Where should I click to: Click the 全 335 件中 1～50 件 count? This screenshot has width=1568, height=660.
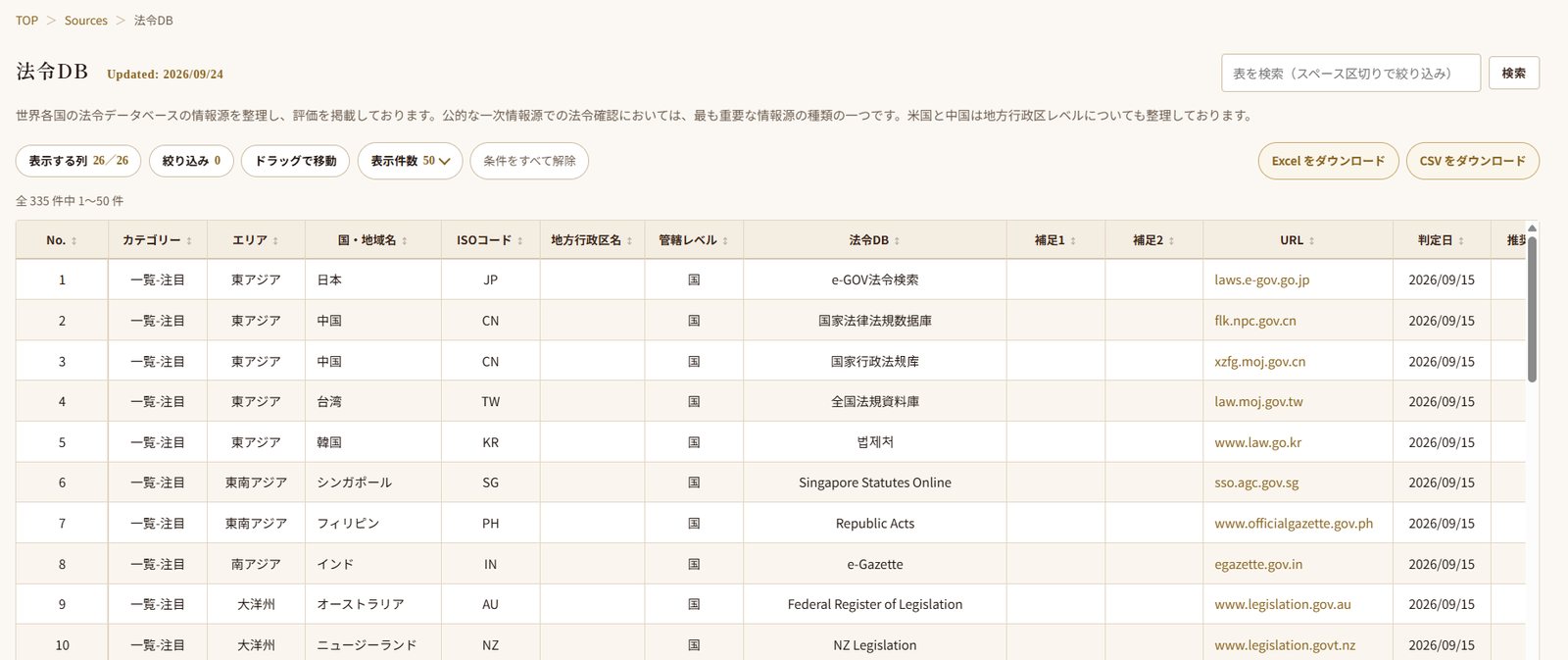(70, 201)
